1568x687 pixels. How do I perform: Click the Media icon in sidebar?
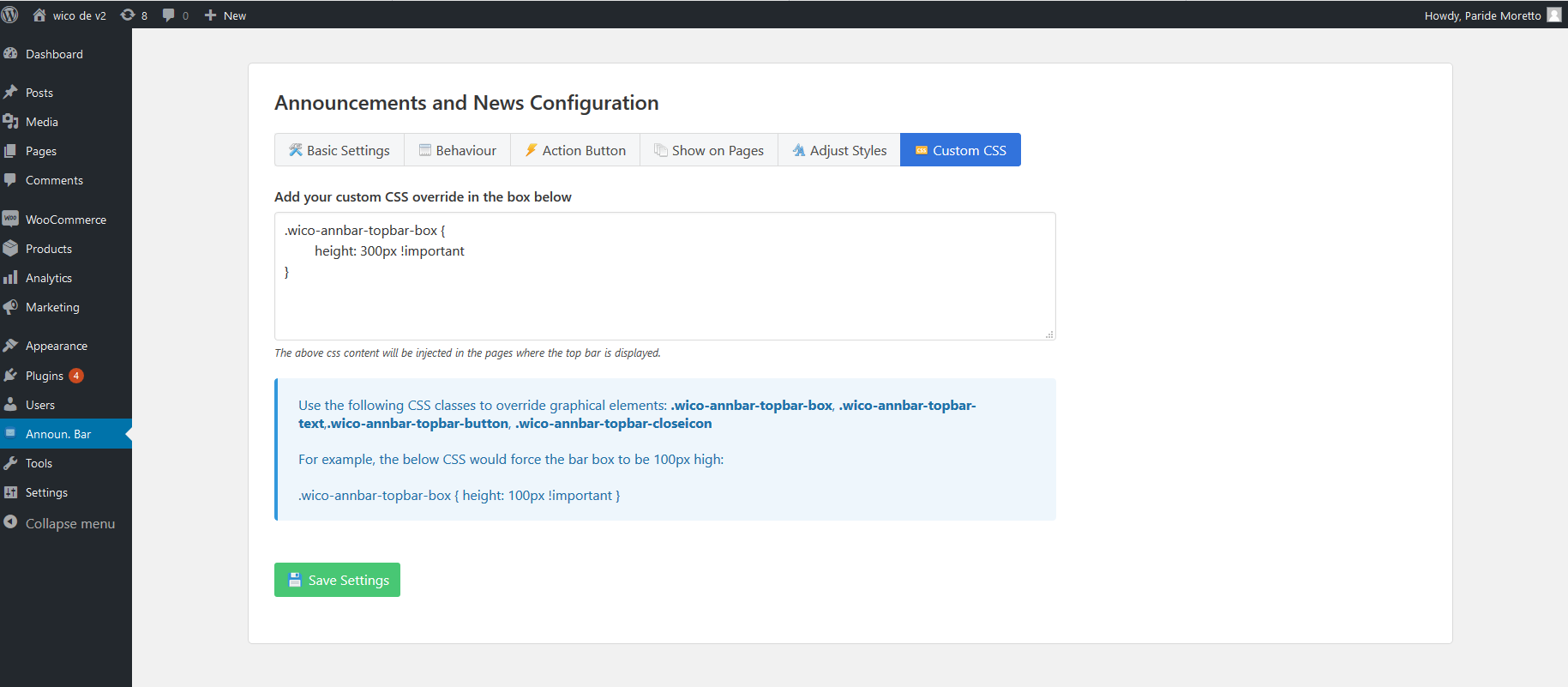[x=10, y=121]
